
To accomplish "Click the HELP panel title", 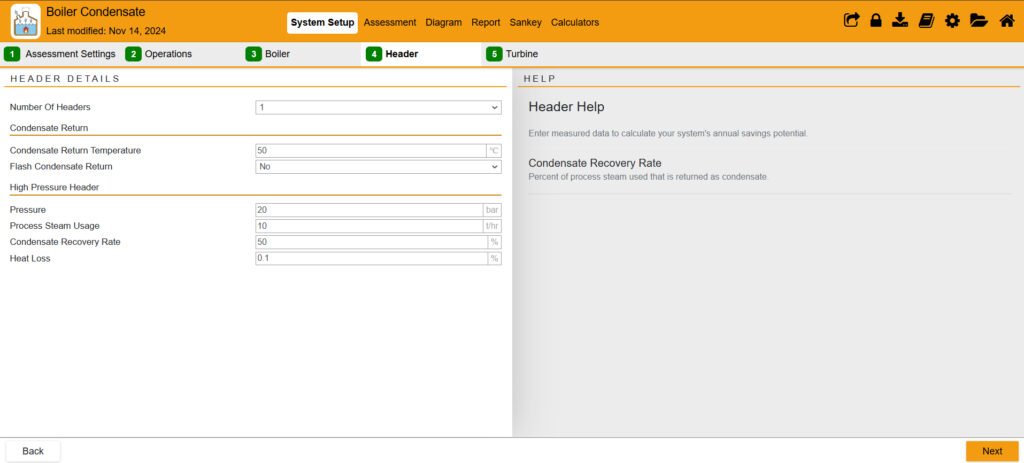I will click(x=539, y=79).
